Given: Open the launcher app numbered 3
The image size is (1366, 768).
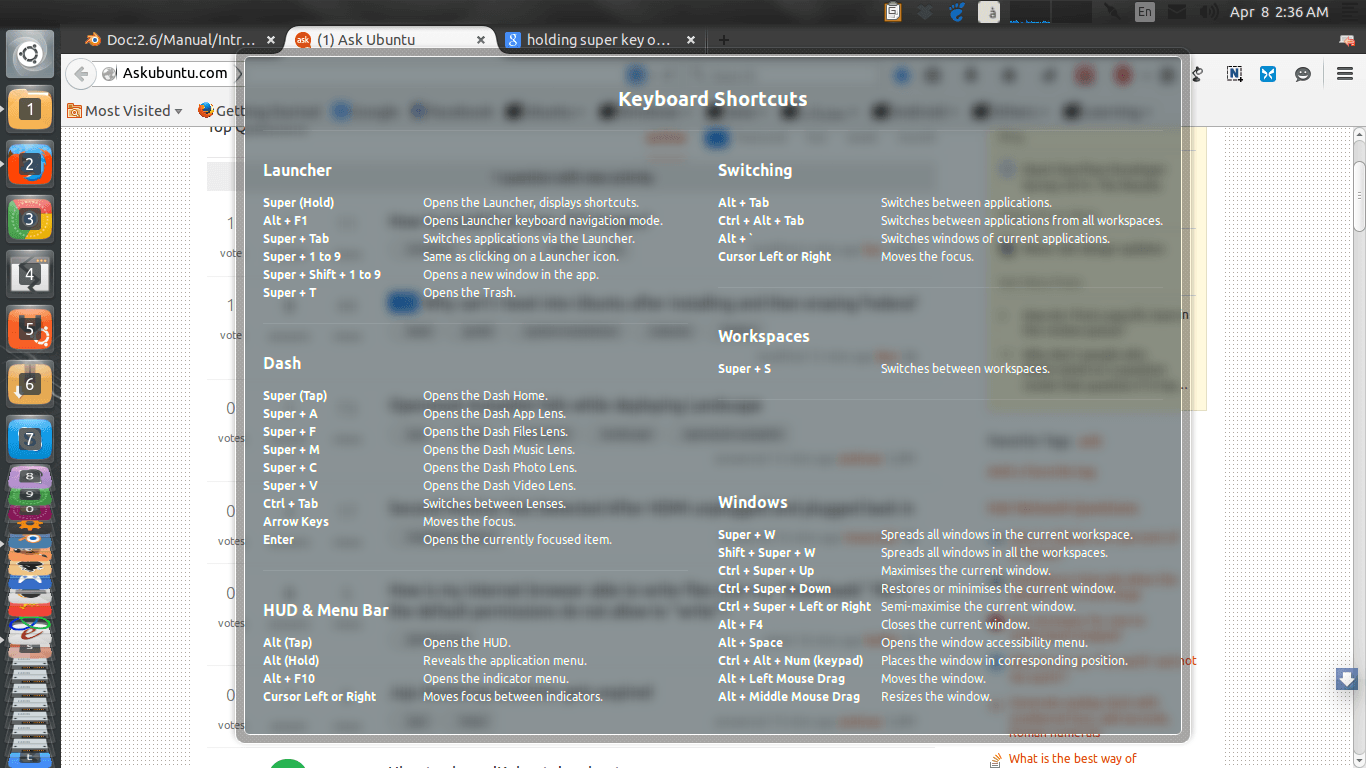Looking at the screenshot, I should coord(30,218).
